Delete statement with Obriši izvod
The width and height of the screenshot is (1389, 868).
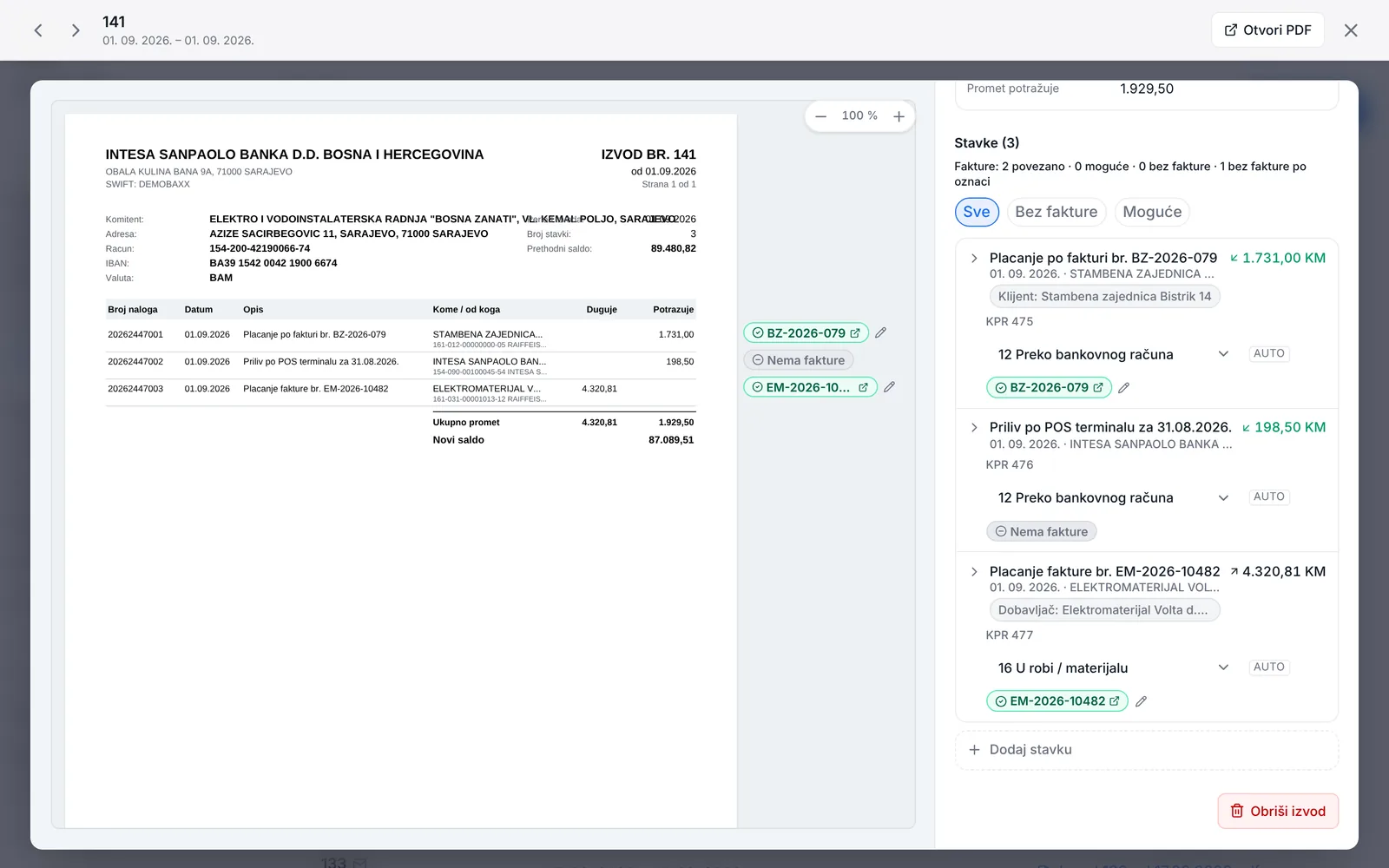(x=1278, y=812)
